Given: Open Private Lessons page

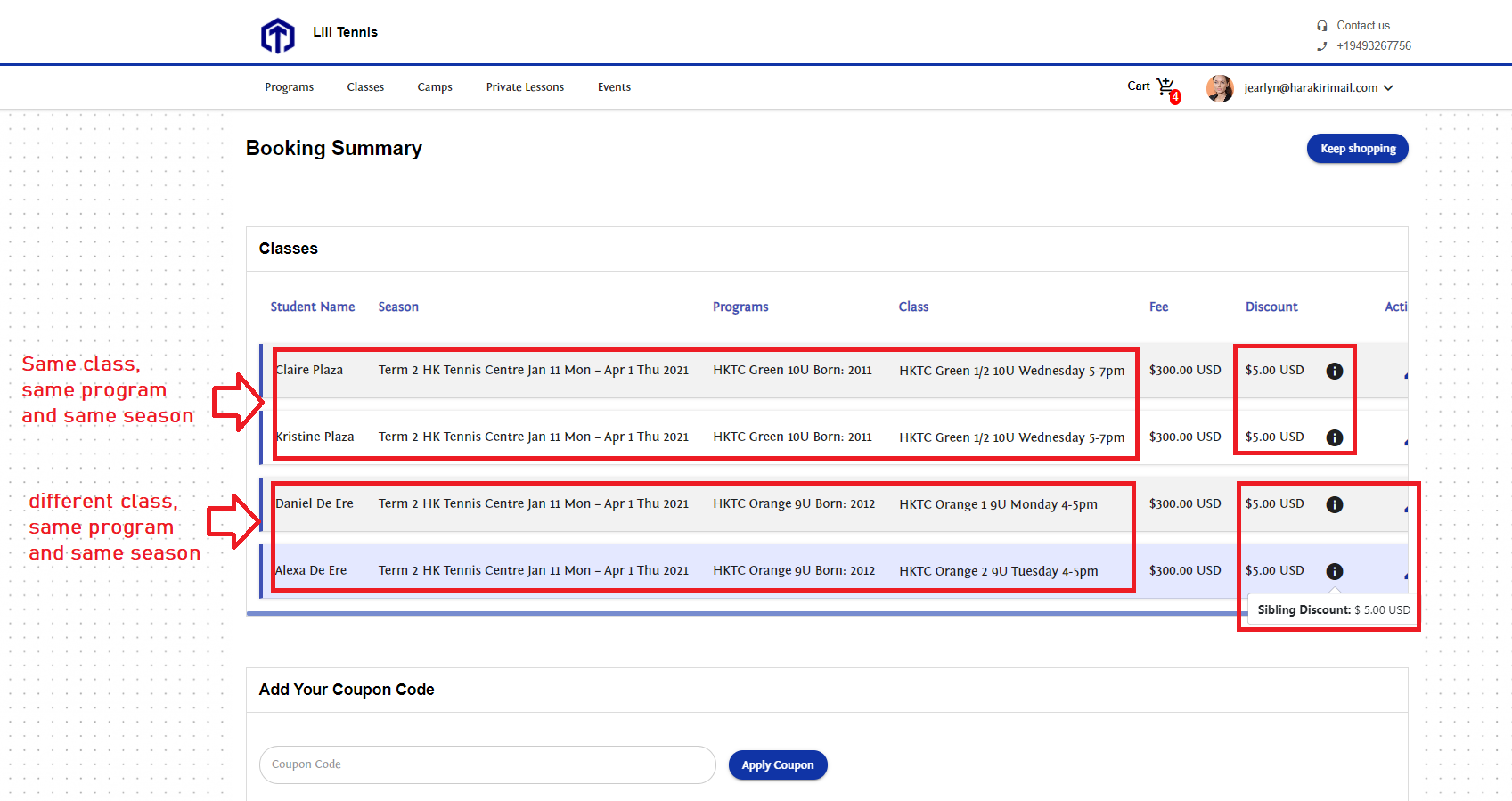Looking at the screenshot, I should tap(525, 87).
